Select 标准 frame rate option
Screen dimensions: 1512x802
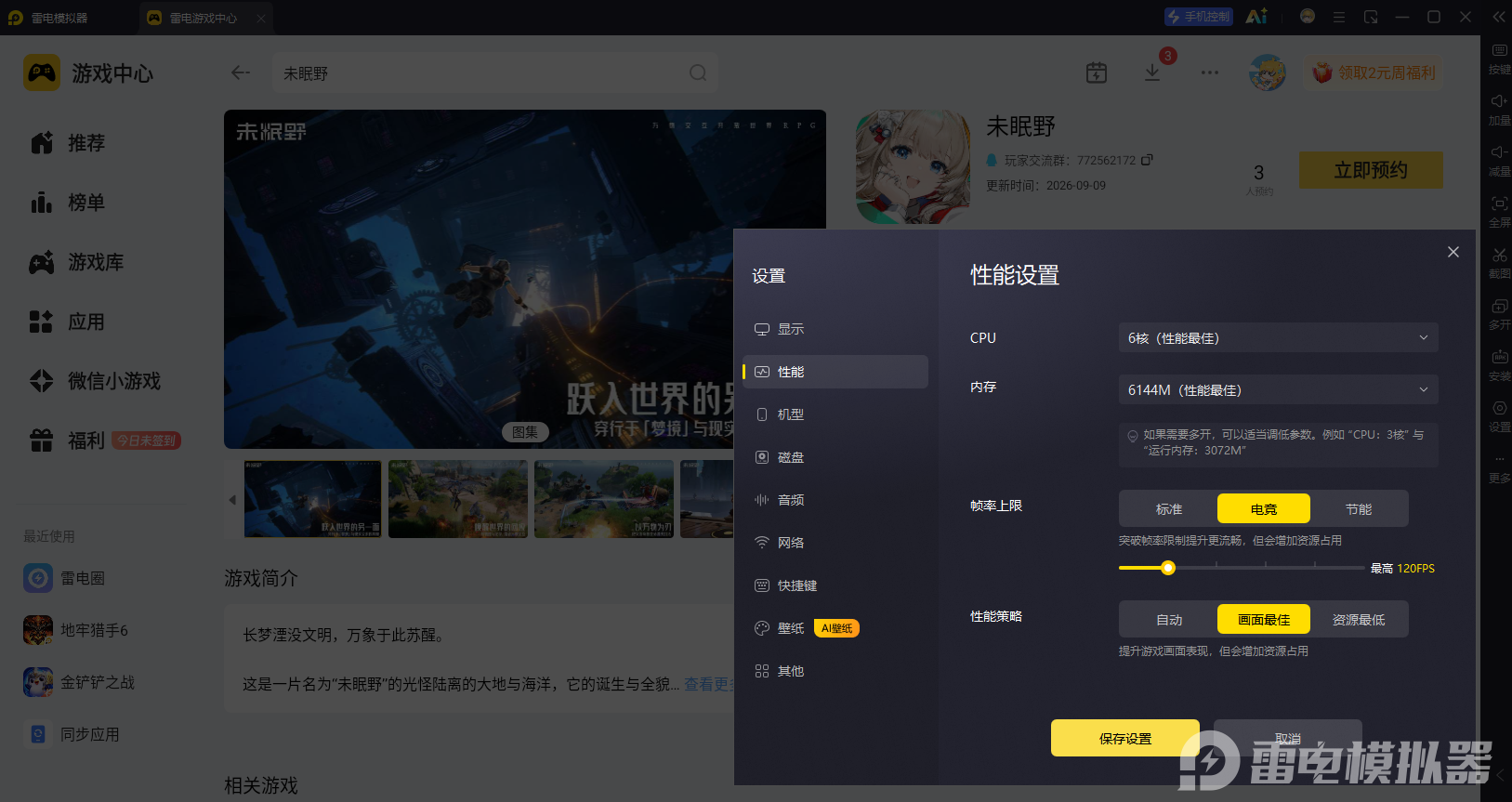[x=1169, y=508]
